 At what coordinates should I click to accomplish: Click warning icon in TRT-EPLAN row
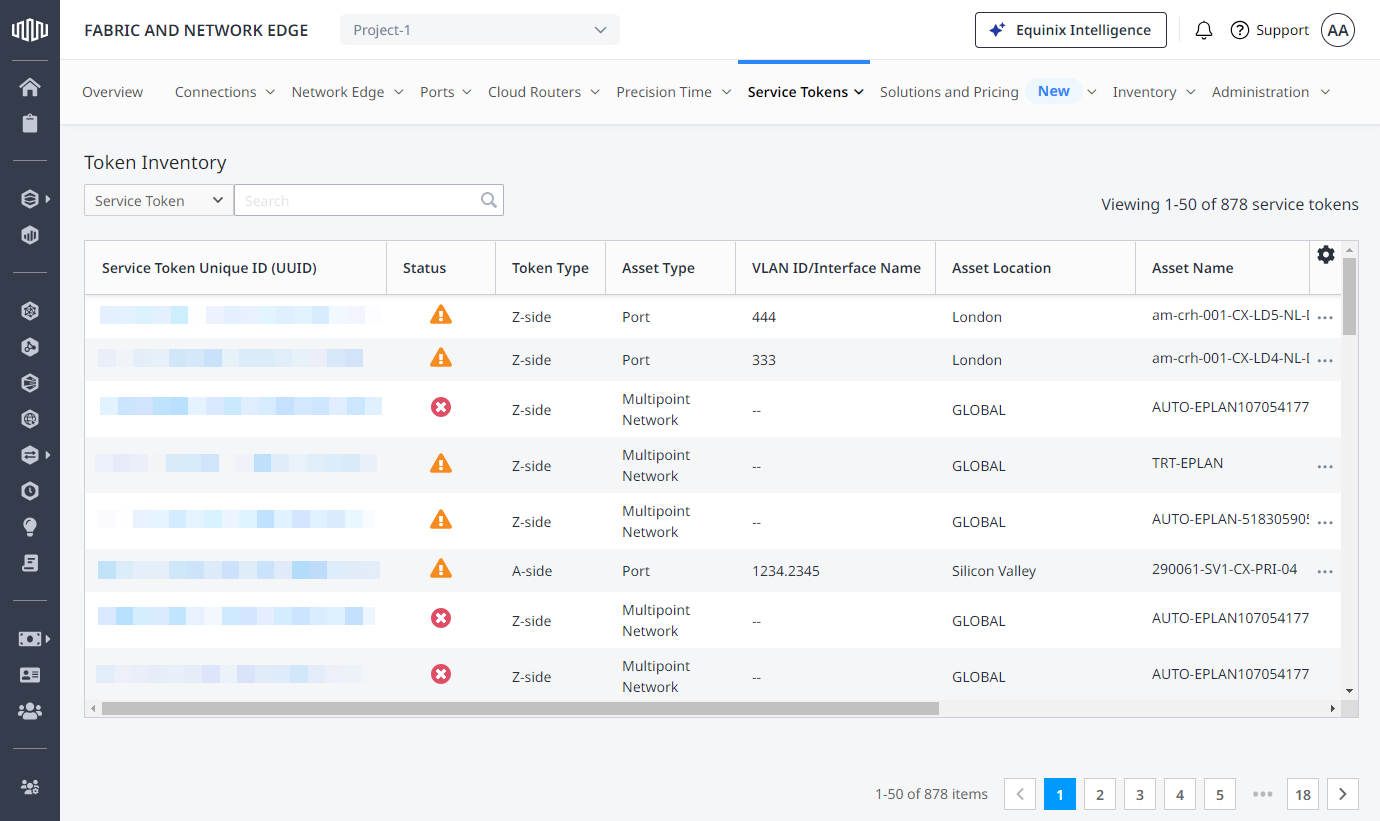click(x=441, y=464)
